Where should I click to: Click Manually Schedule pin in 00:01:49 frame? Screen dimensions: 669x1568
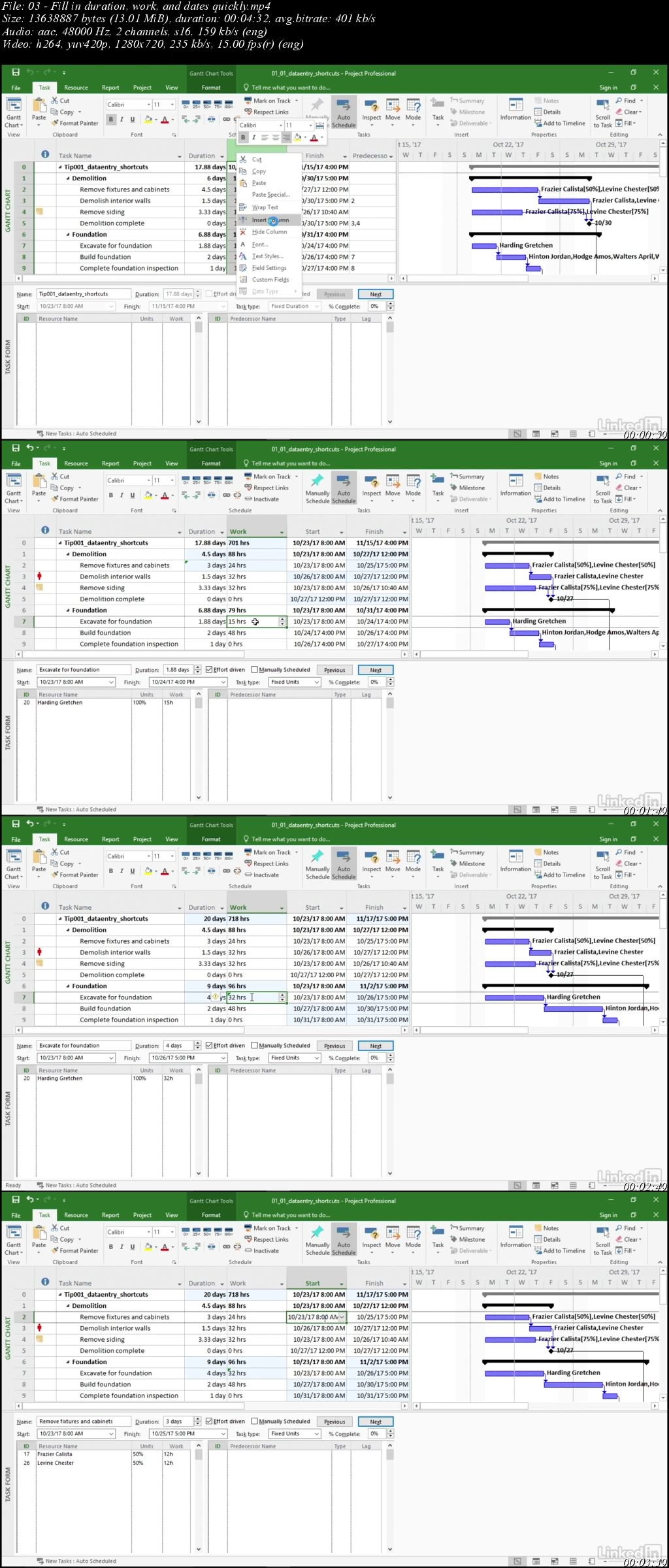coord(318,480)
